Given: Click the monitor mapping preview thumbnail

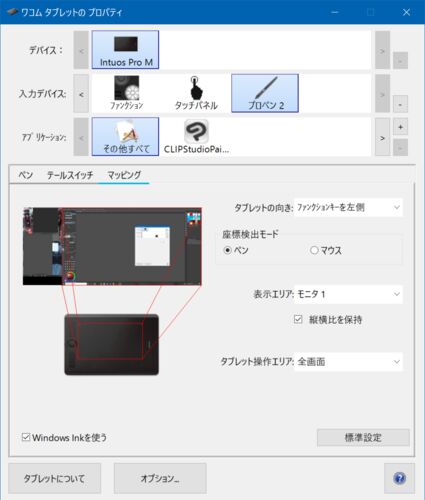Looking at the screenshot, I should (112, 246).
